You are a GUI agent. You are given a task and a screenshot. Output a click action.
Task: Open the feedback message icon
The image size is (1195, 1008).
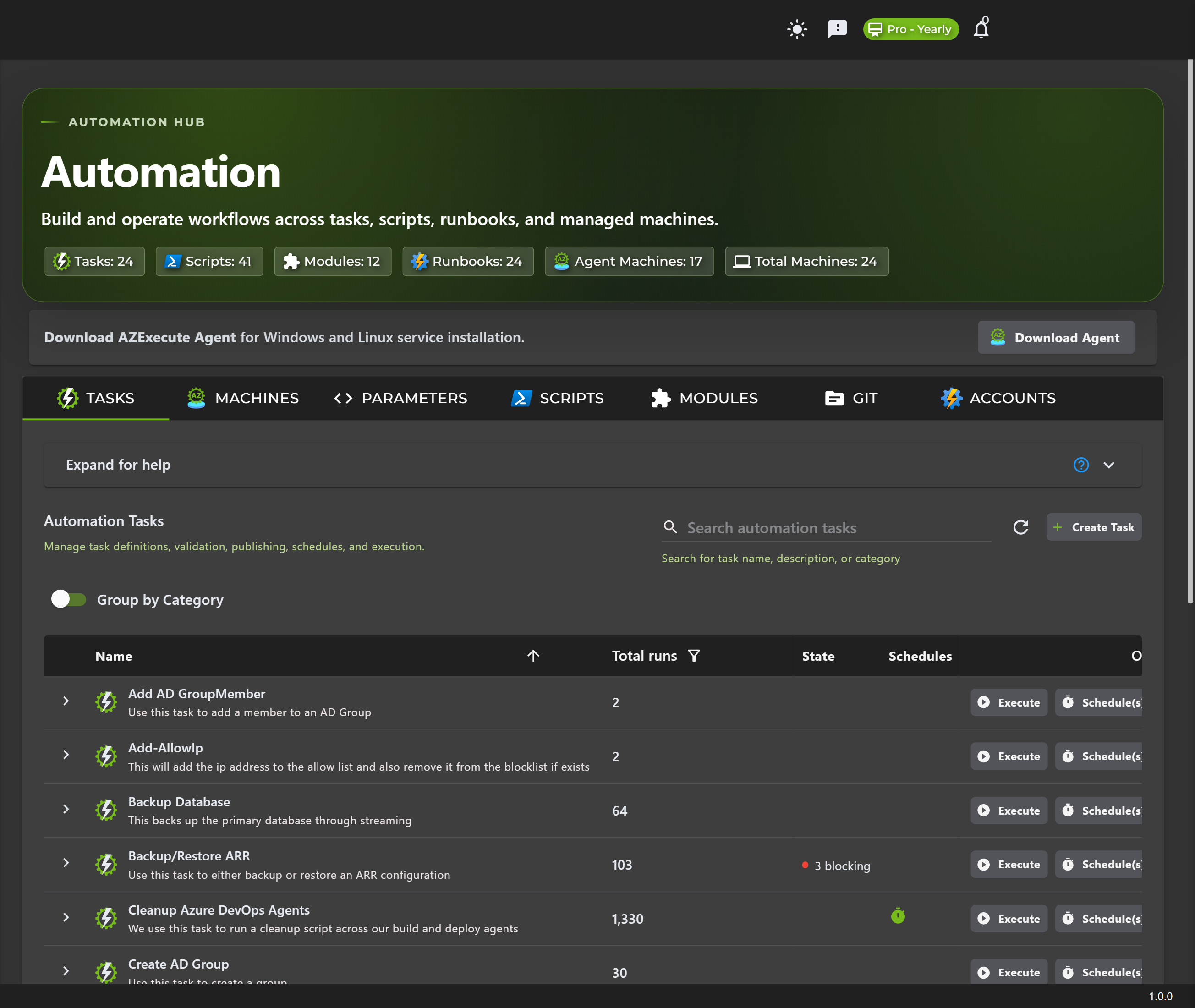pos(837,28)
